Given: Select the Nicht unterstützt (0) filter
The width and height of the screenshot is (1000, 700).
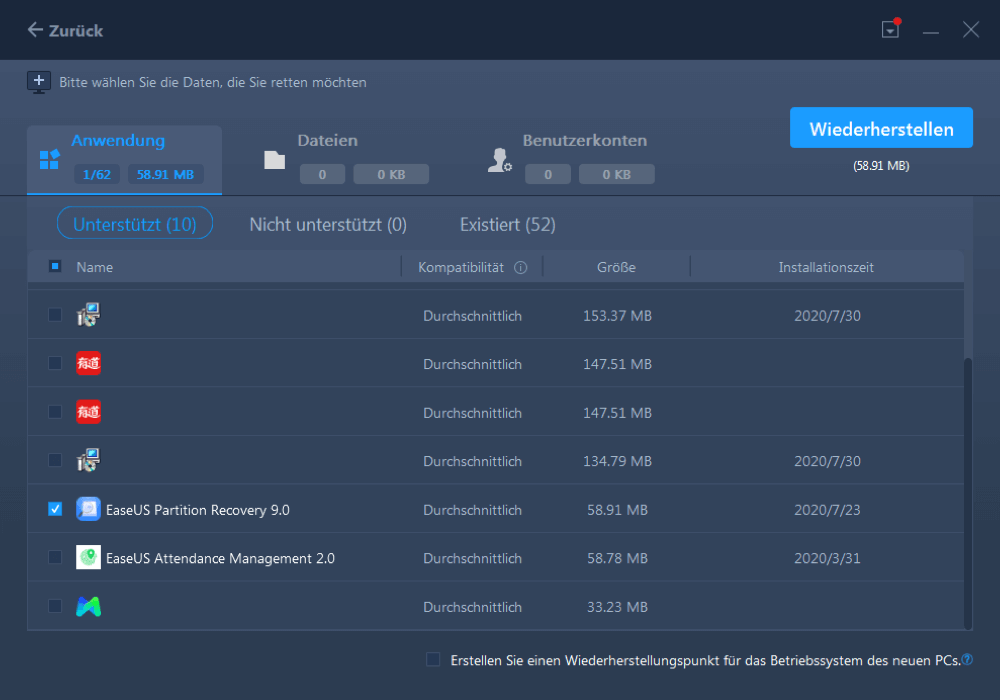Looking at the screenshot, I should click(x=328, y=224).
